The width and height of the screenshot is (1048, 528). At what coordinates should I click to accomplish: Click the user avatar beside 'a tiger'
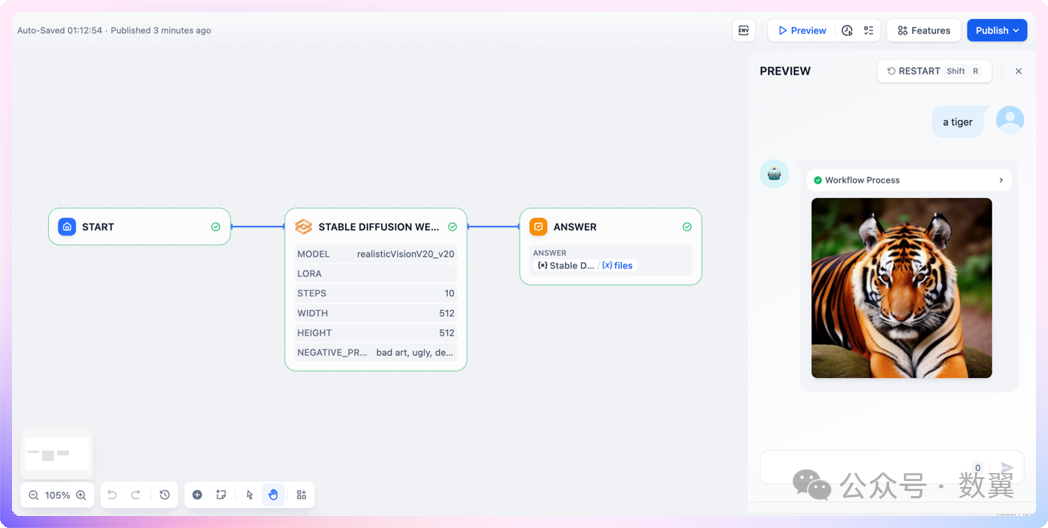click(1010, 120)
